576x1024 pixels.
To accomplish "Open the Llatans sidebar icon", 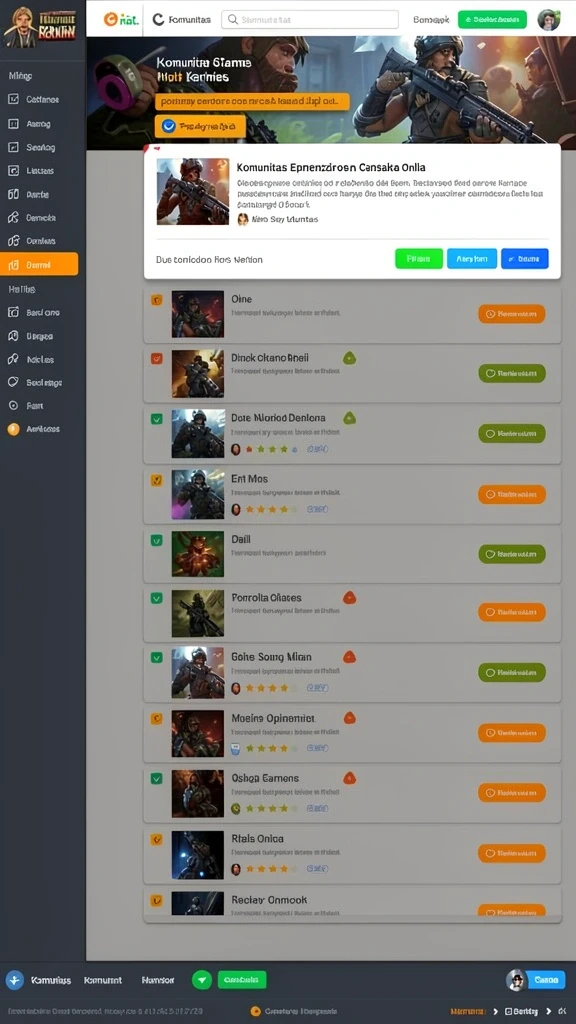I will 13,170.
